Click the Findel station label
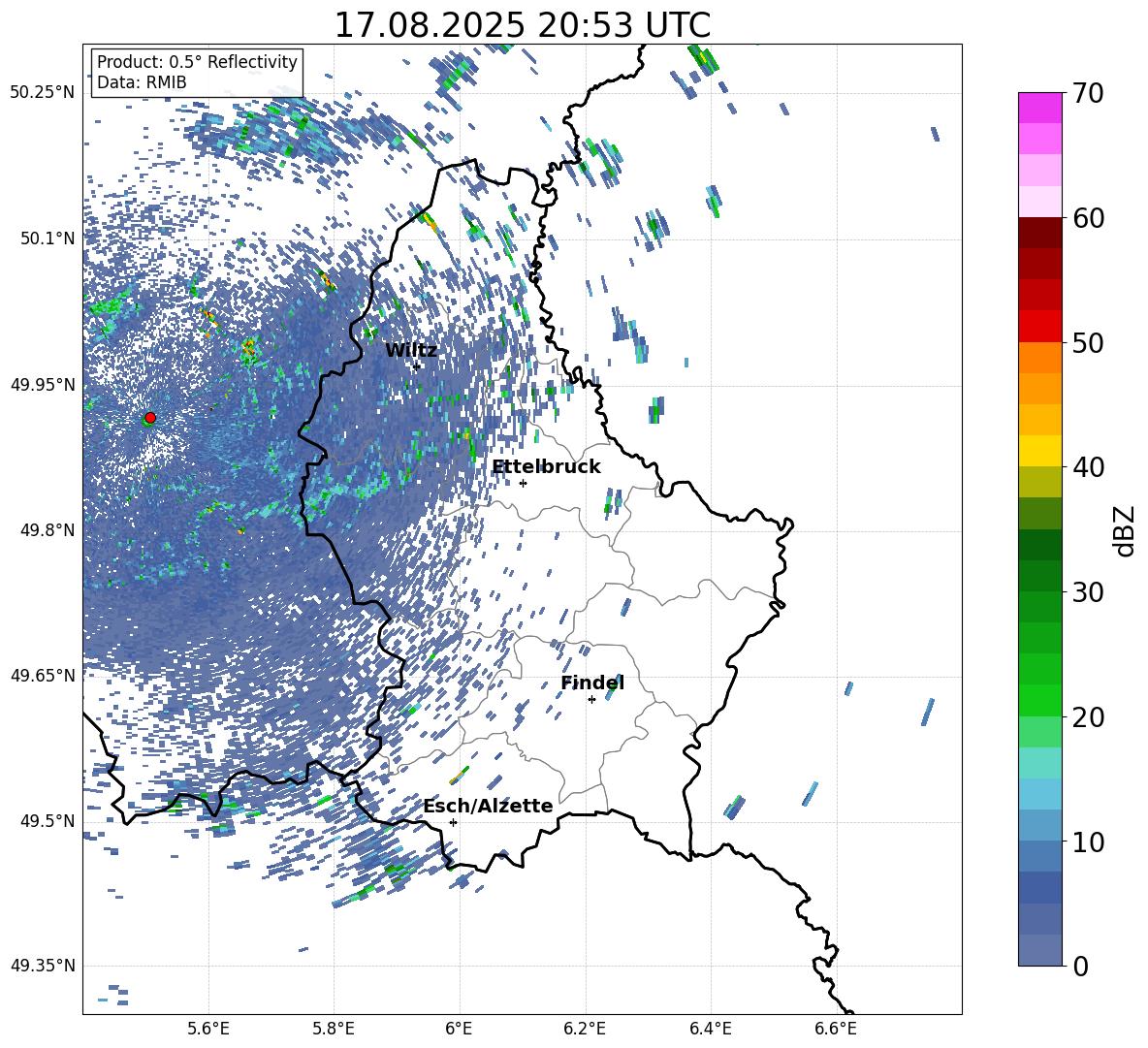This screenshot has width=1148, height=1048. 592,683
